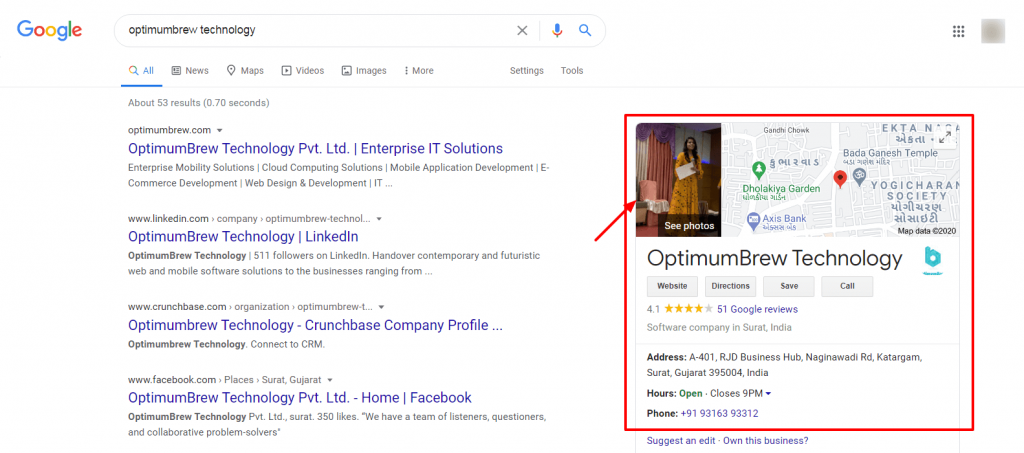
Task: Open OptimumBrew Technology Pvt. Ltd. Enterprise IT result
Action: point(315,148)
